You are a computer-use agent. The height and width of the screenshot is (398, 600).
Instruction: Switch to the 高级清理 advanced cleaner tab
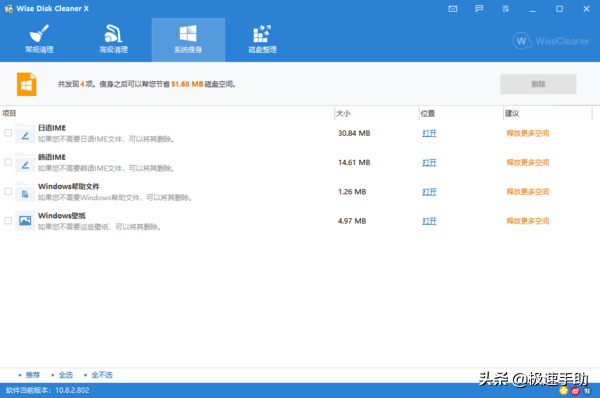pos(114,39)
